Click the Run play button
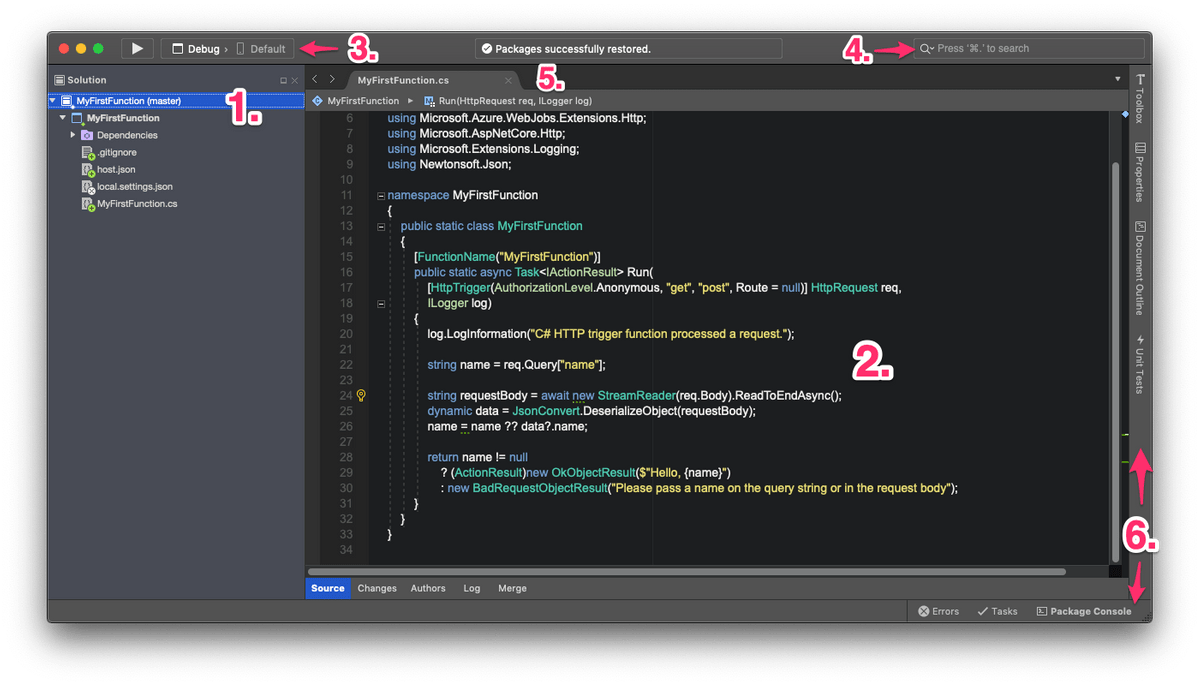This screenshot has width=1200, height=686. click(x=137, y=48)
